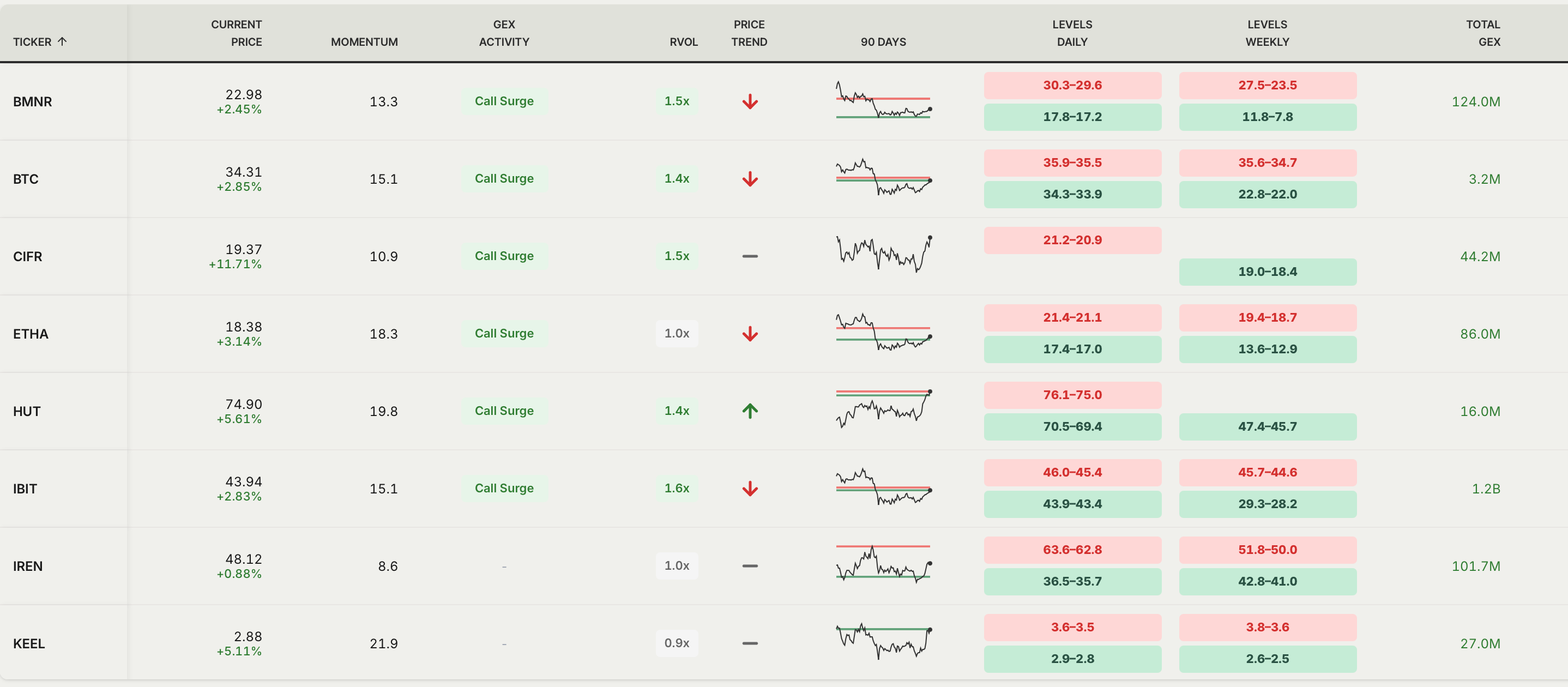Sort by the MOMENTUM column header
This screenshot has width=1568, height=687.
[x=364, y=41]
